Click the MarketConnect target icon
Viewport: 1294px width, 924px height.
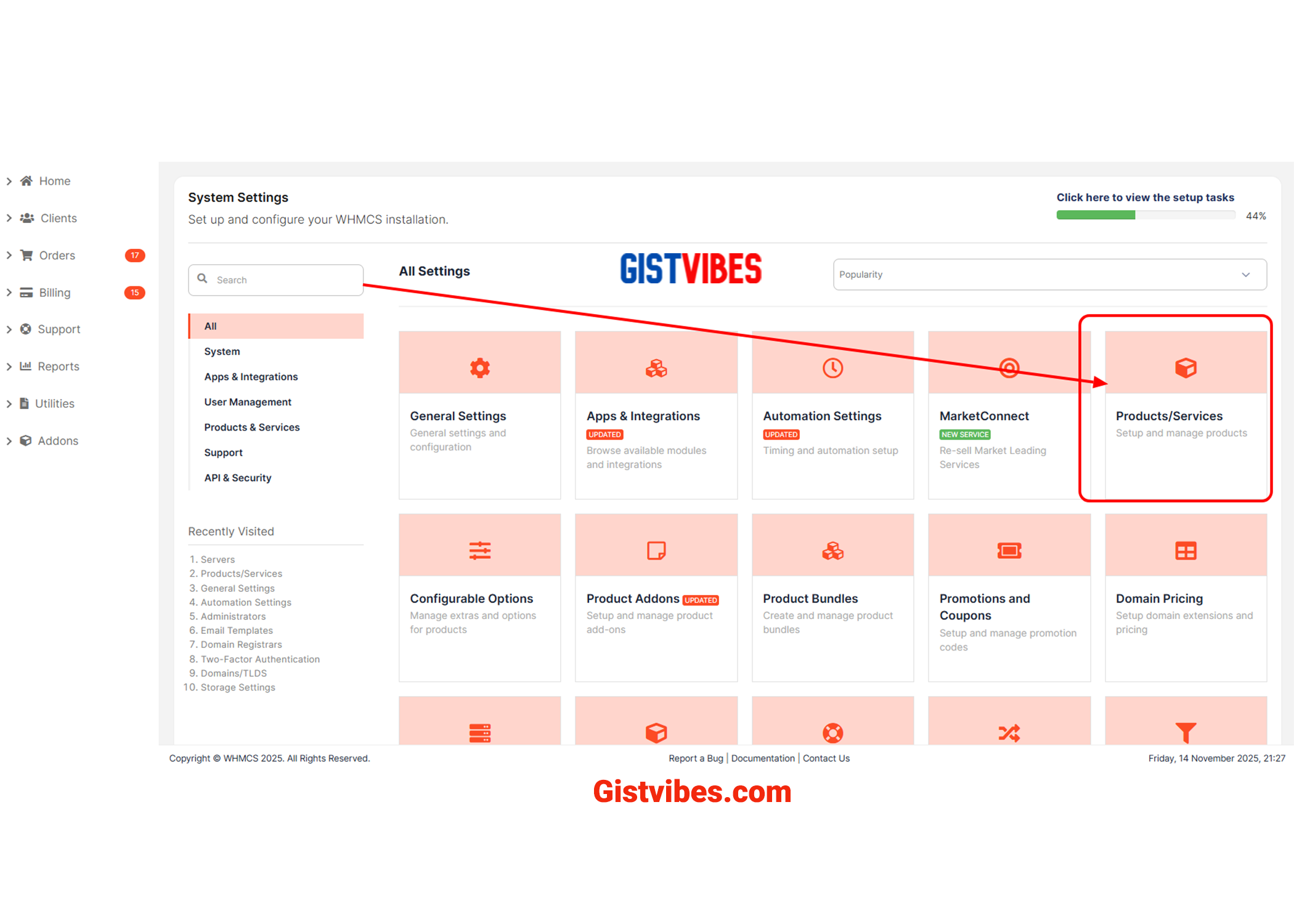(x=1009, y=368)
